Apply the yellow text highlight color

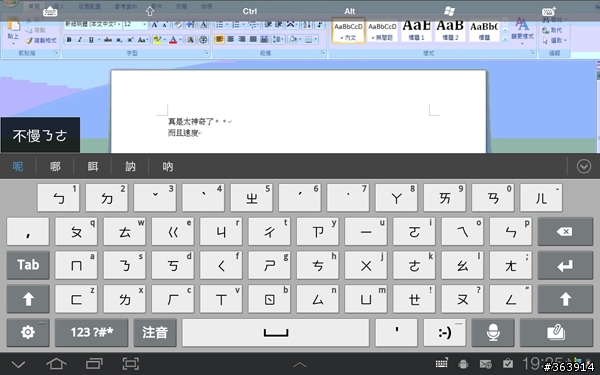tap(157, 40)
